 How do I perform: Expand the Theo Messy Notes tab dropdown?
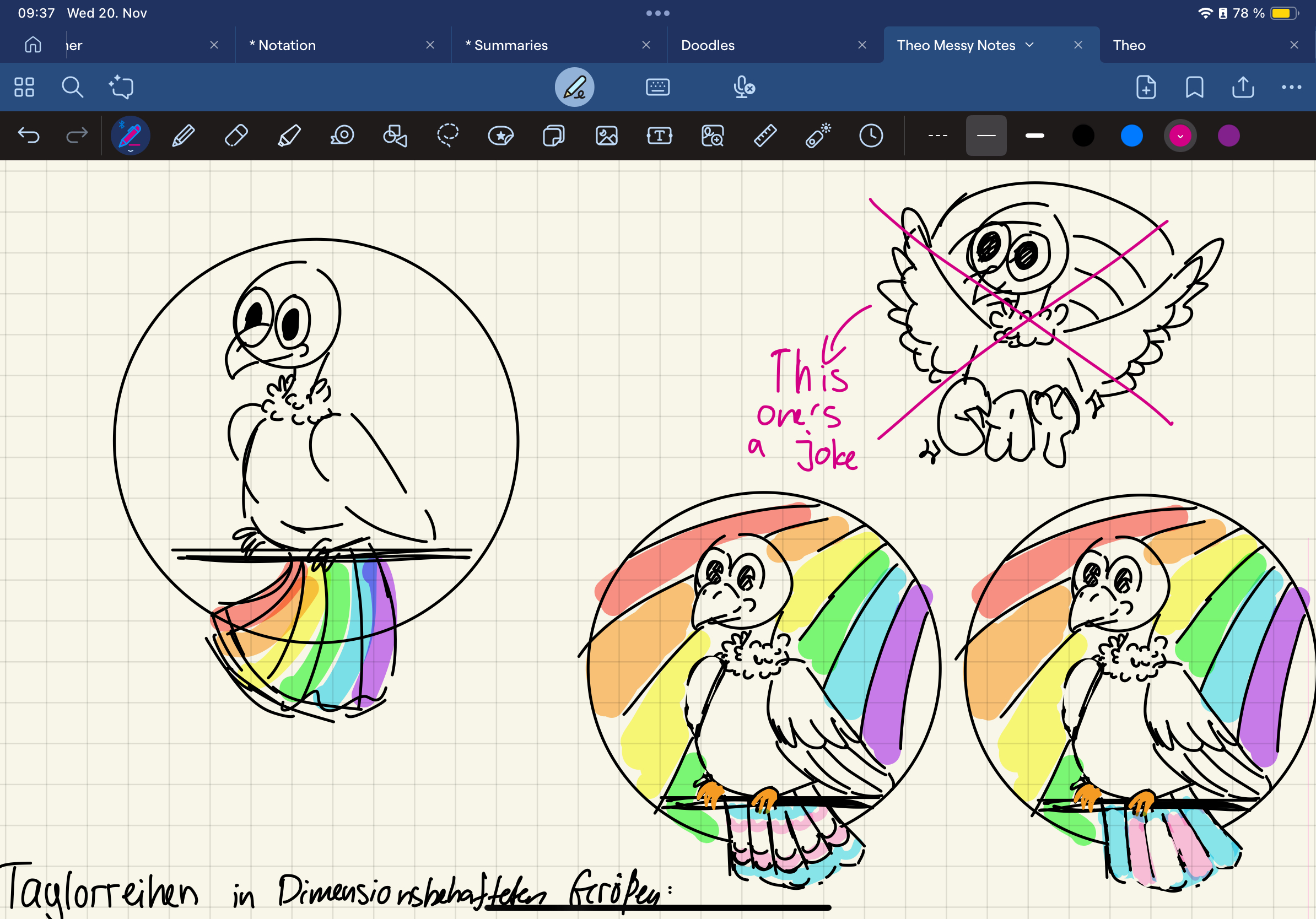point(1029,45)
